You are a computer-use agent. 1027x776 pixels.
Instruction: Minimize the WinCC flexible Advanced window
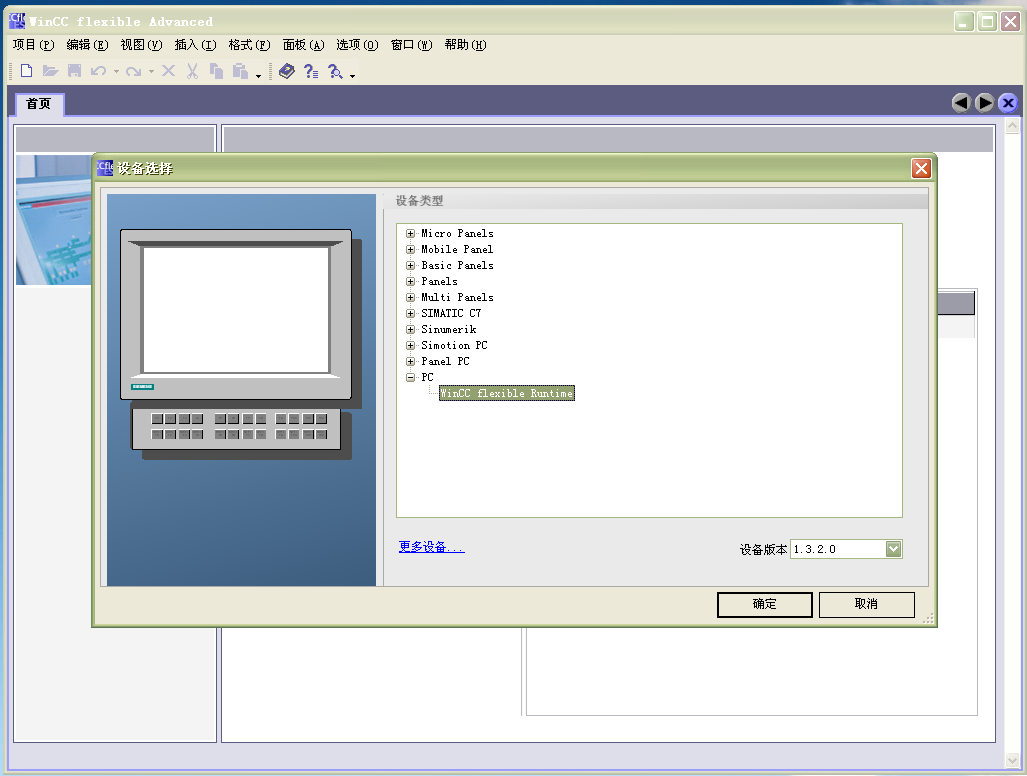963,22
